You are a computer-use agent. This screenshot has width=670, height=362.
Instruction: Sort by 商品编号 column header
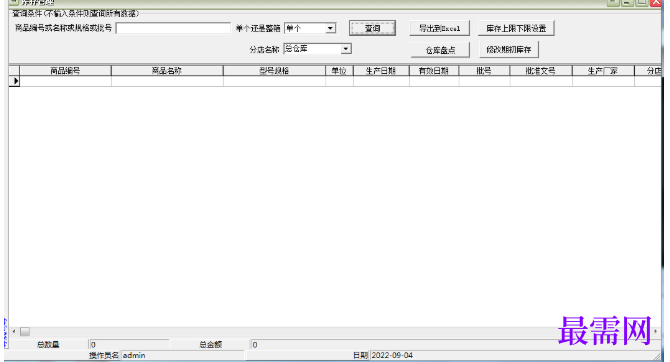pos(65,71)
